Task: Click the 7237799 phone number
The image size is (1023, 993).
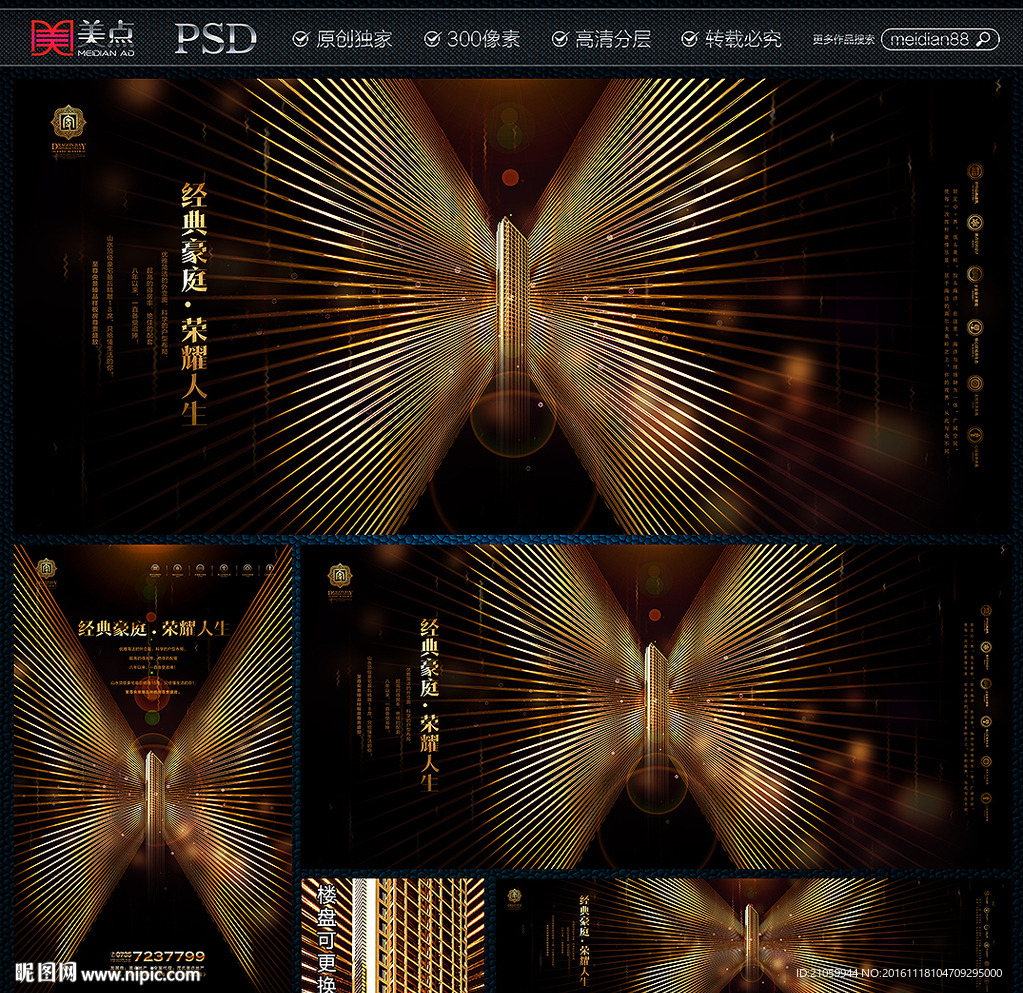Action: [x=168, y=956]
